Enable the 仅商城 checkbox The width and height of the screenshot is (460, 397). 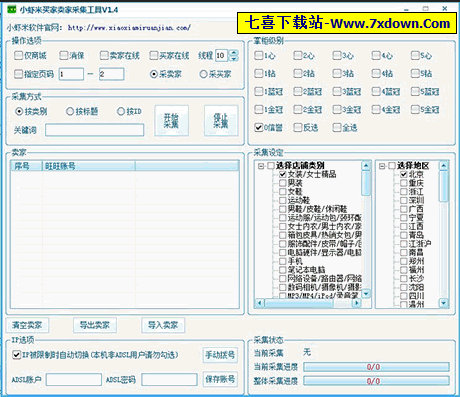18,55
